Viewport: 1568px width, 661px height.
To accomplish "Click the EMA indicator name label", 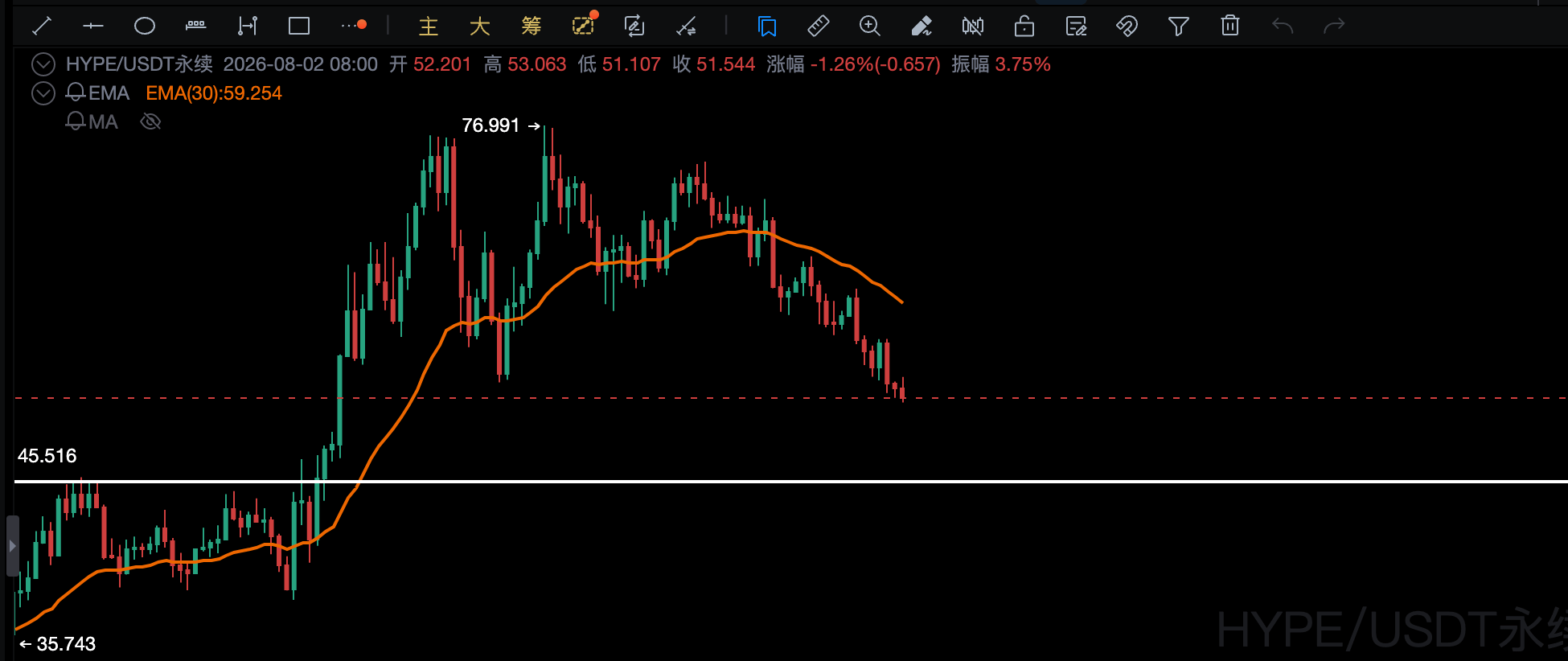I will pyautogui.click(x=109, y=93).
